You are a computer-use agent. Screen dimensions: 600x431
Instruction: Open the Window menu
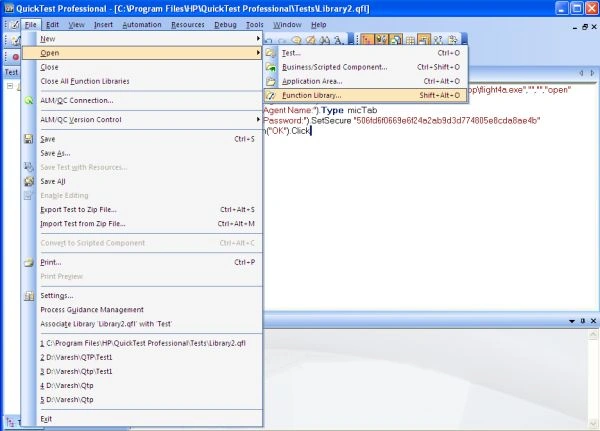pos(287,25)
